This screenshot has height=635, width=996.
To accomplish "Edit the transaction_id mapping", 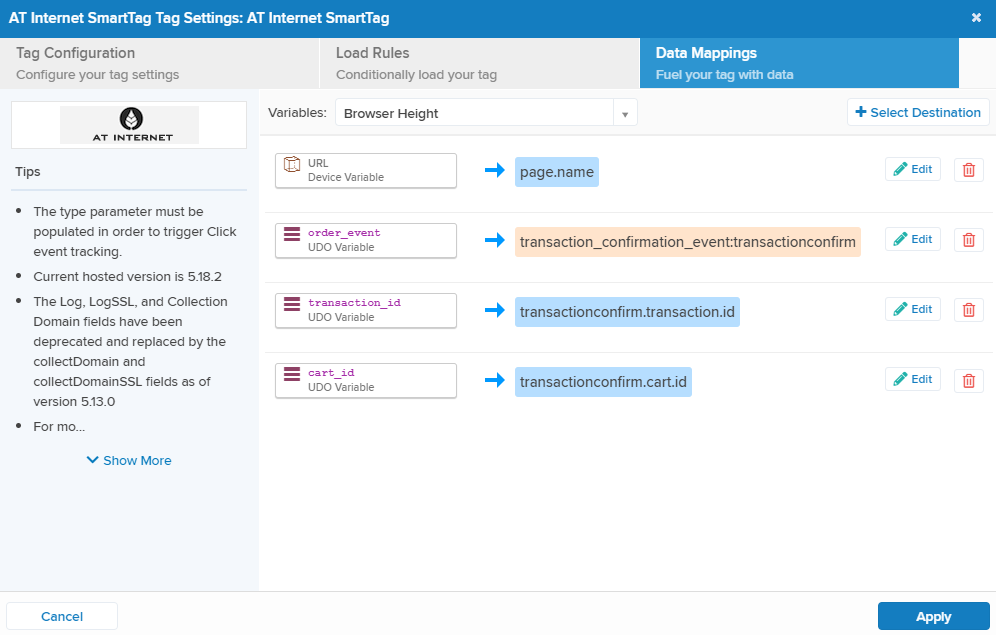I will (912, 310).
